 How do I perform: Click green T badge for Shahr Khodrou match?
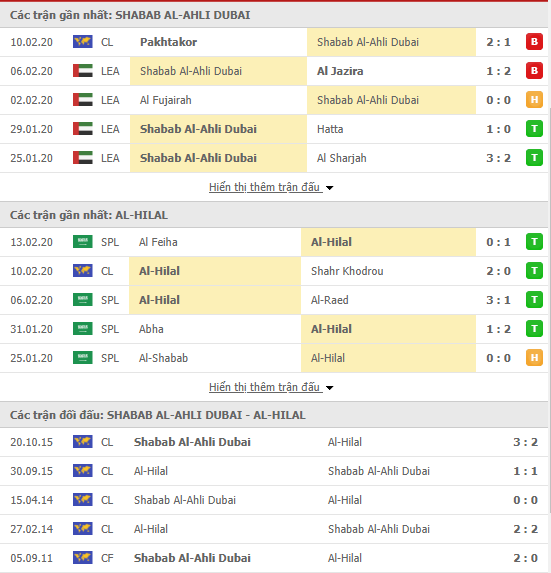[534, 271]
